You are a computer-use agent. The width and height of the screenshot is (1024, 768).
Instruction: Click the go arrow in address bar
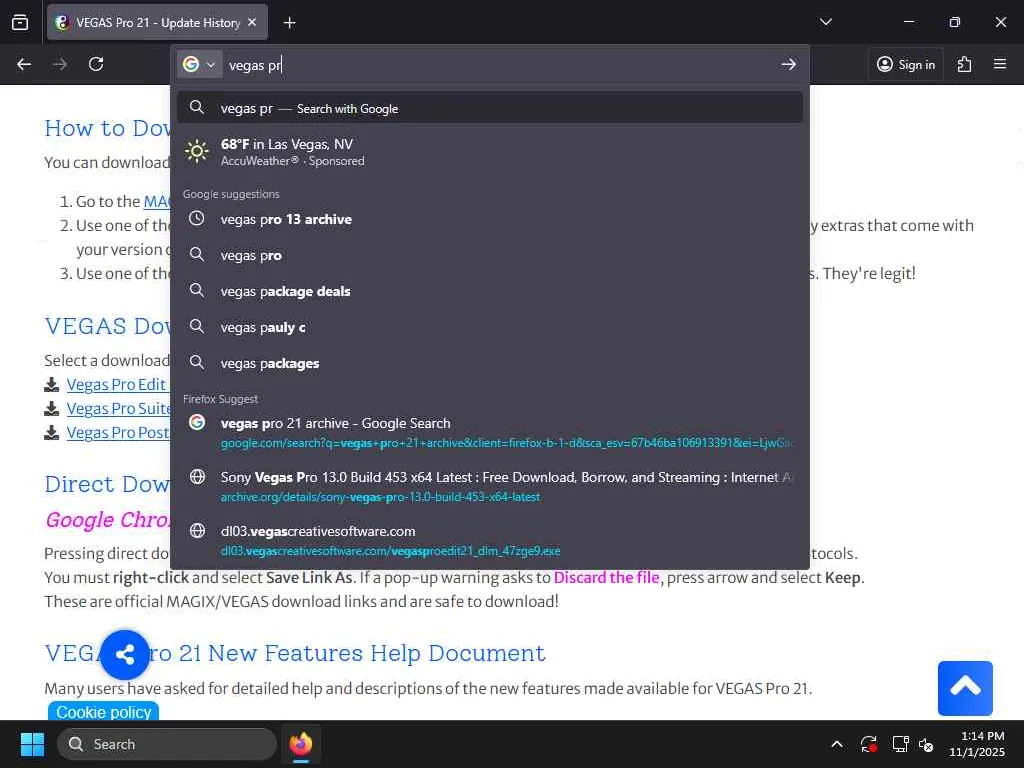click(788, 64)
